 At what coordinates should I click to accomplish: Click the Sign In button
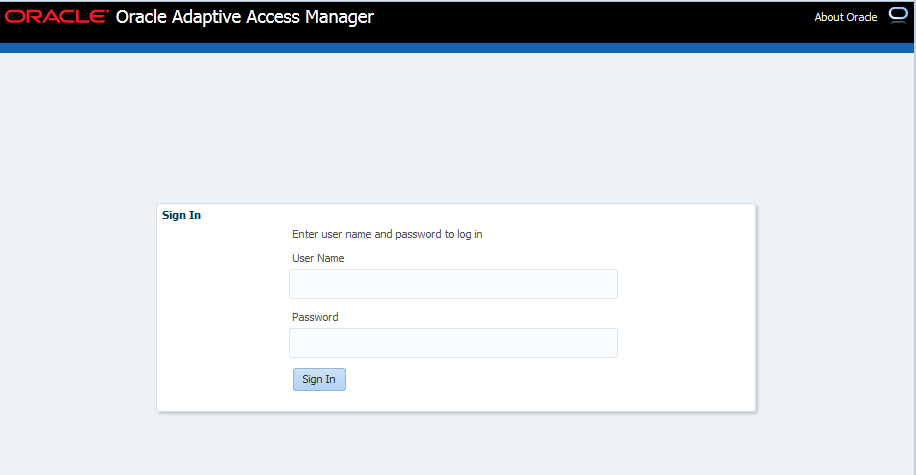tap(319, 379)
